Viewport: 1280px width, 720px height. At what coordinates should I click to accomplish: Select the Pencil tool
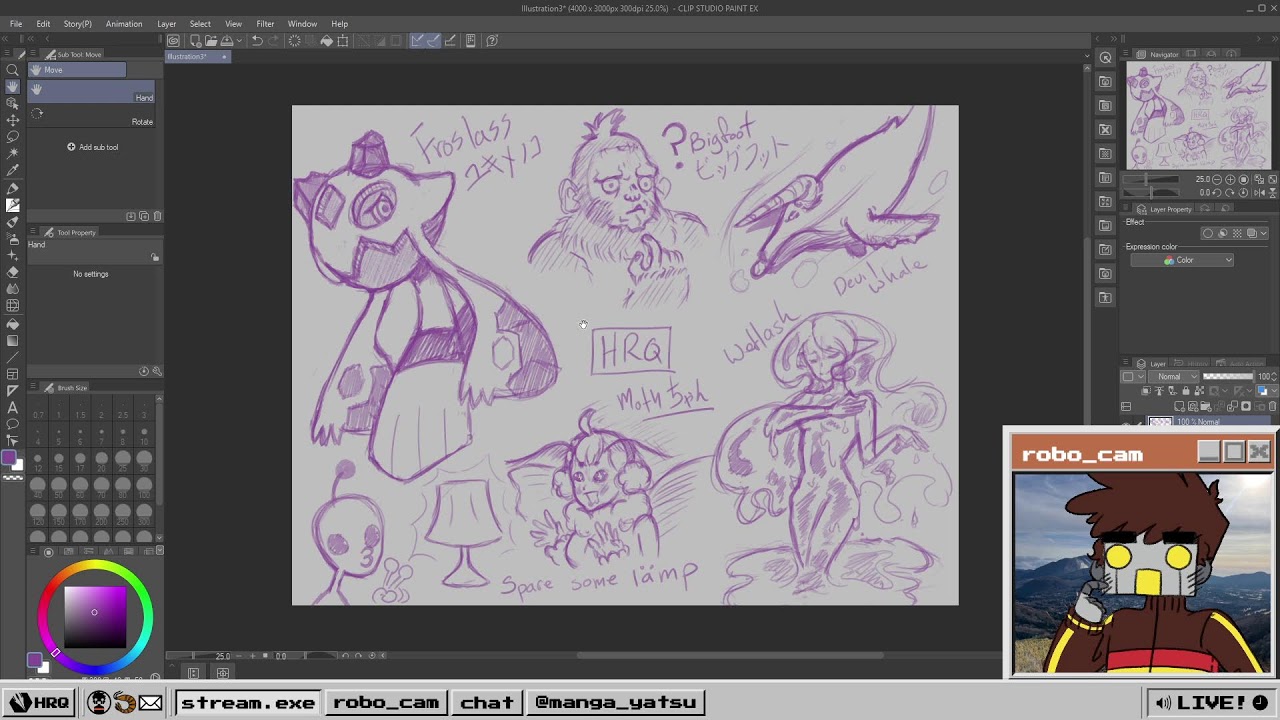click(13, 205)
